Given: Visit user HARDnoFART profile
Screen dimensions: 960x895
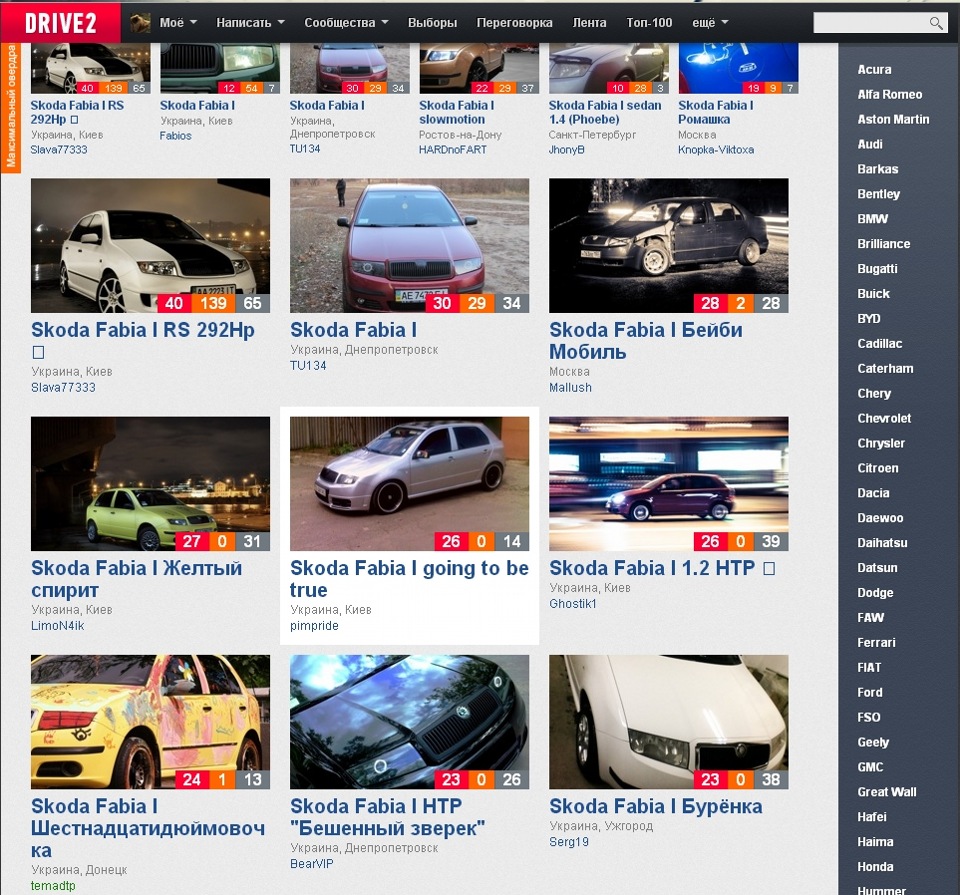Looking at the screenshot, I should (x=452, y=149).
